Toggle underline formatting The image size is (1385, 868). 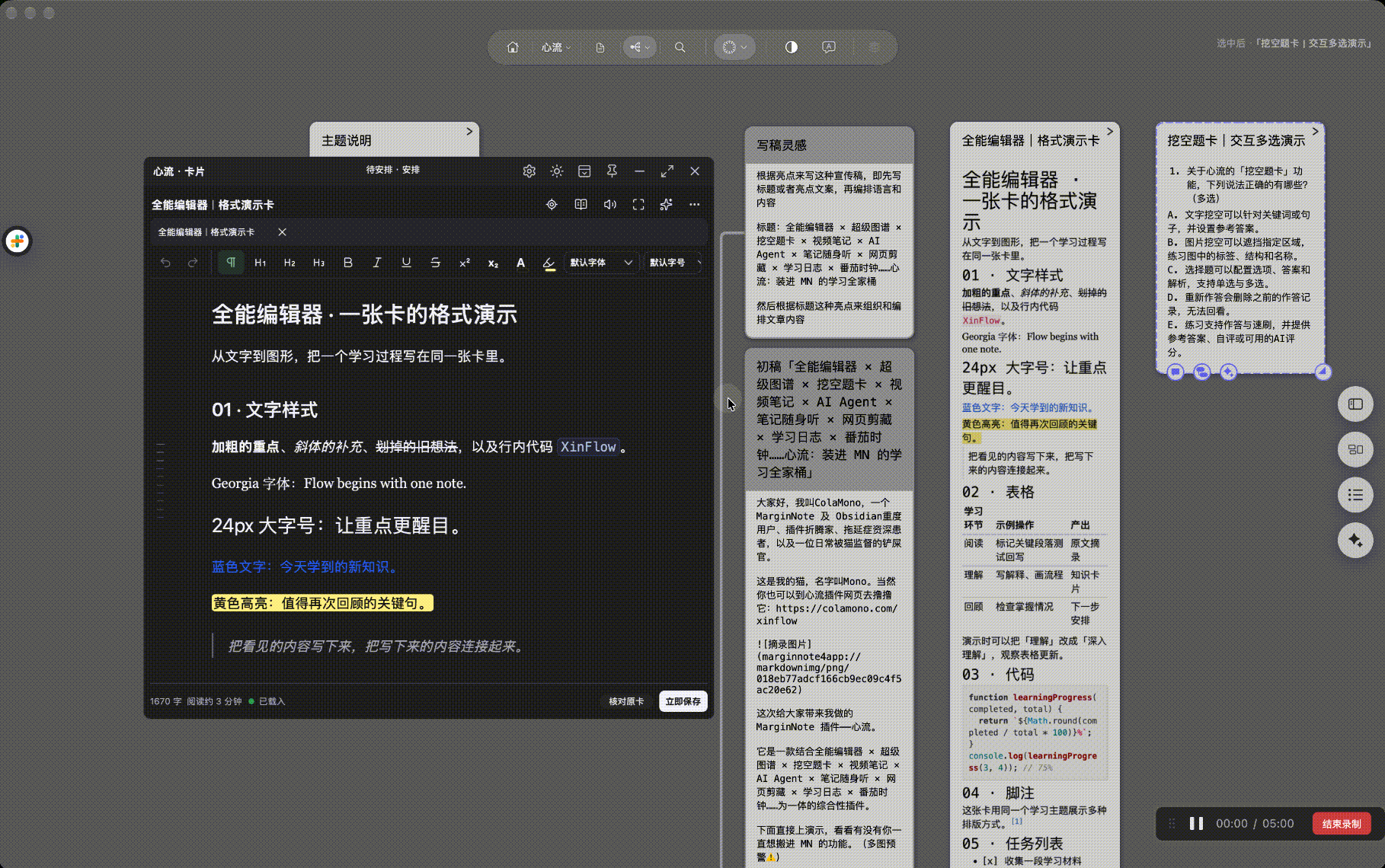coord(406,263)
